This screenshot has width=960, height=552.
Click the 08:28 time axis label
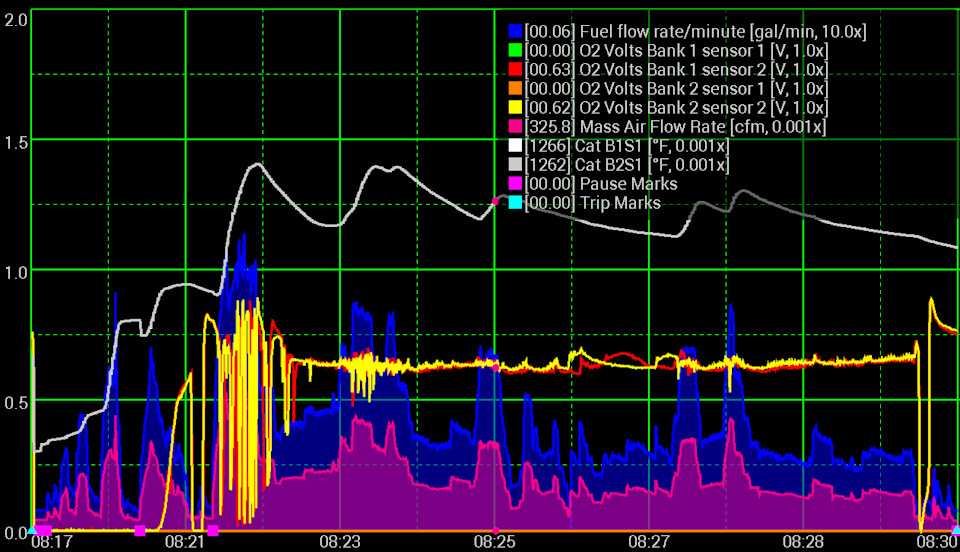point(803,542)
